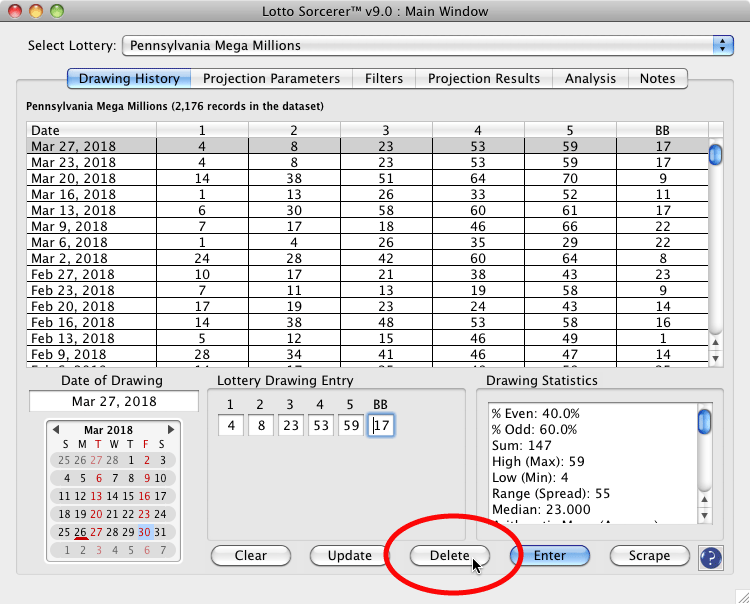Click ball 3 entry field showing 23

coord(291,425)
